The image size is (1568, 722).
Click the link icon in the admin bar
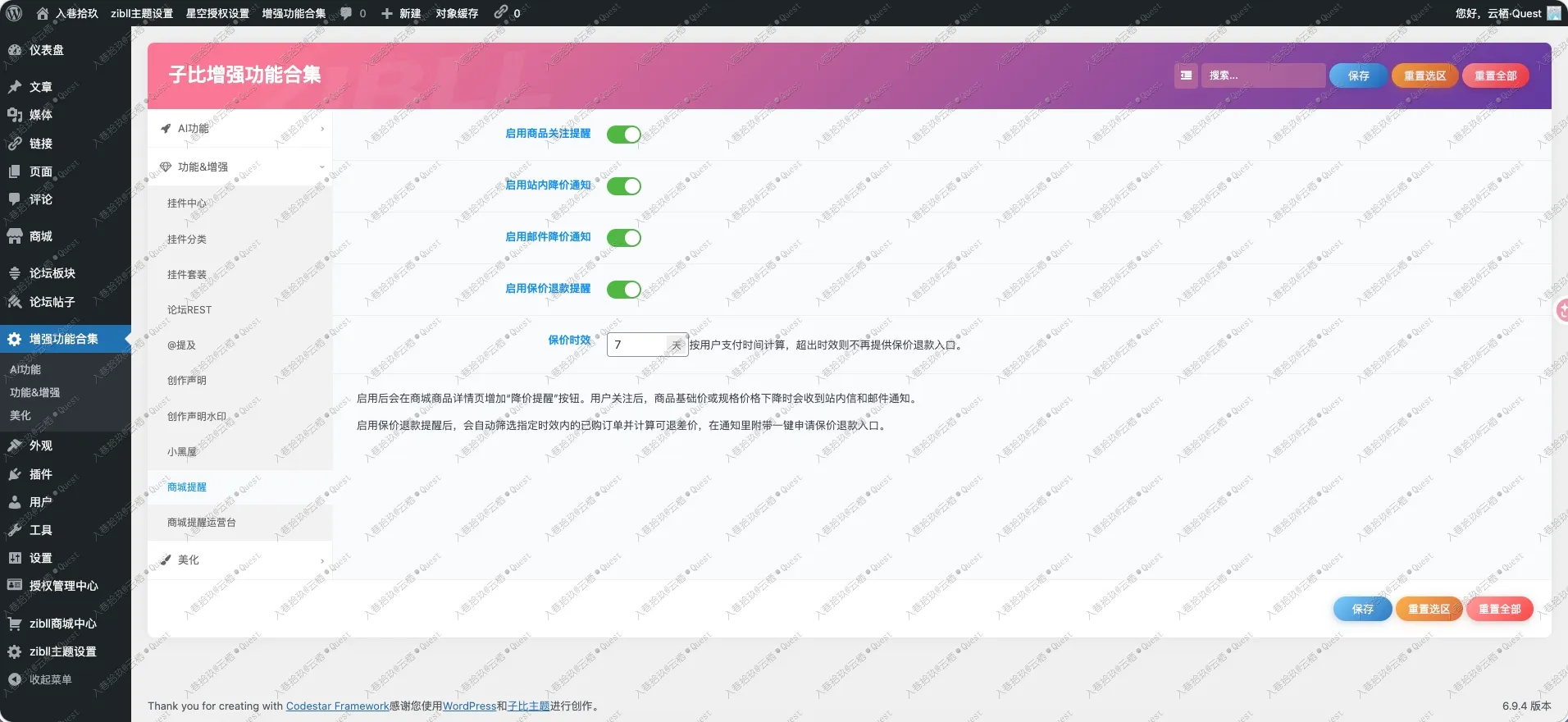(x=500, y=12)
